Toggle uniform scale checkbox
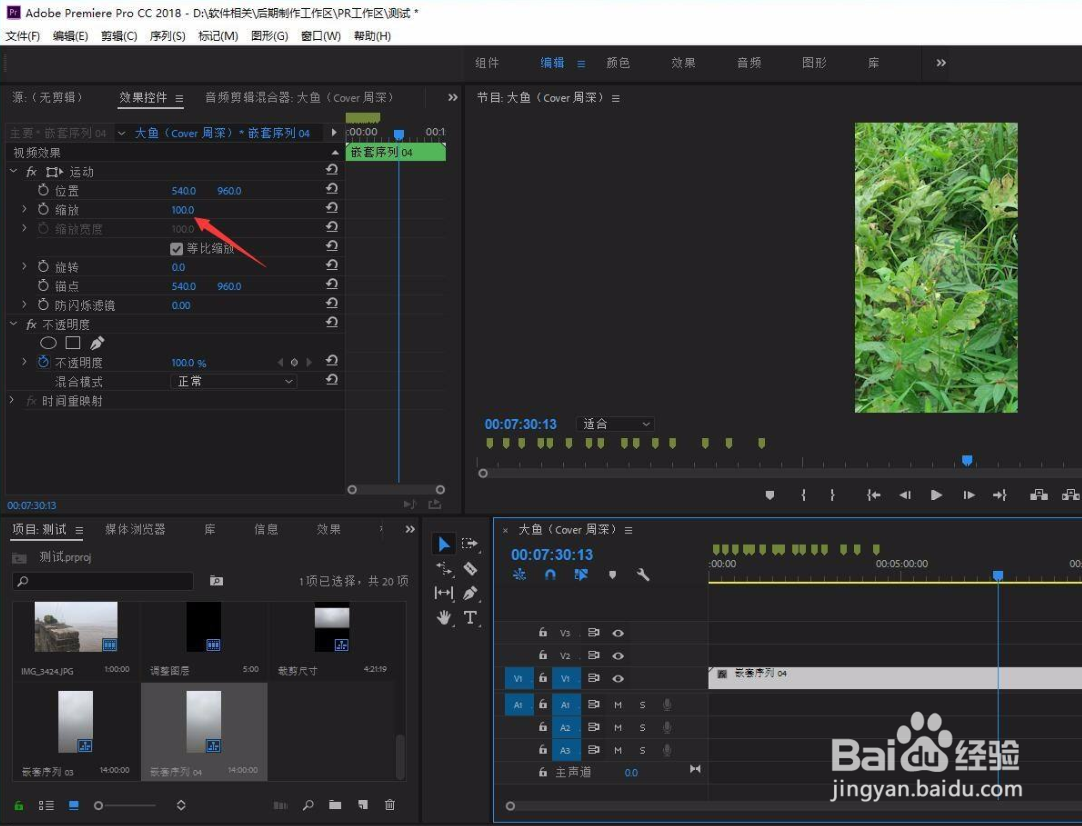Image resolution: width=1082 pixels, height=826 pixels. 176,248
